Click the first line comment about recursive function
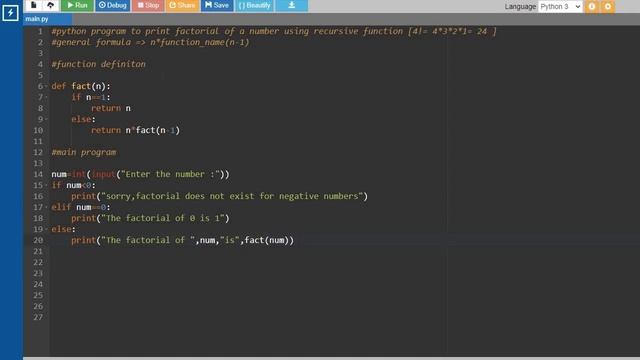The height and width of the screenshot is (360, 640). (274, 31)
